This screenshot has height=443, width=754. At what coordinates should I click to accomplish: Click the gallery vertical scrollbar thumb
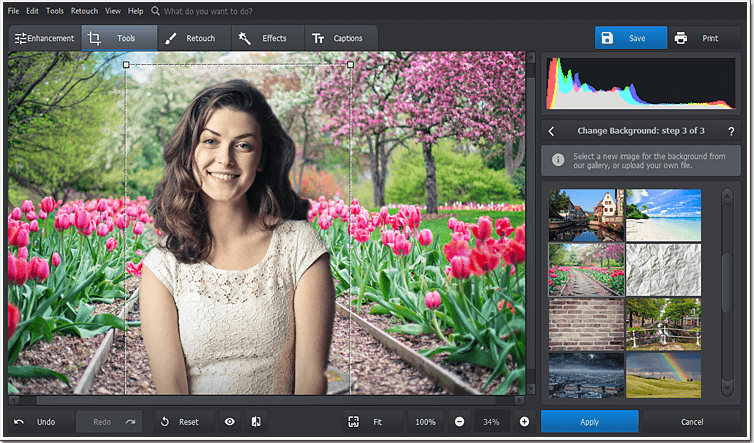(727, 283)
